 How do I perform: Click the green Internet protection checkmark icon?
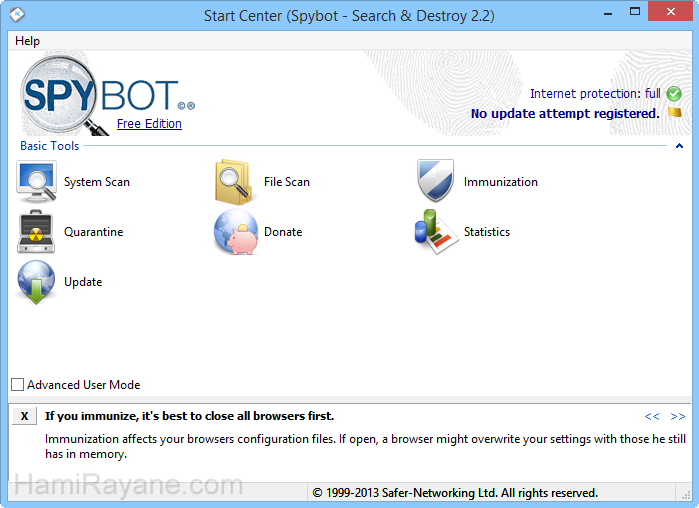pos(674,94)
